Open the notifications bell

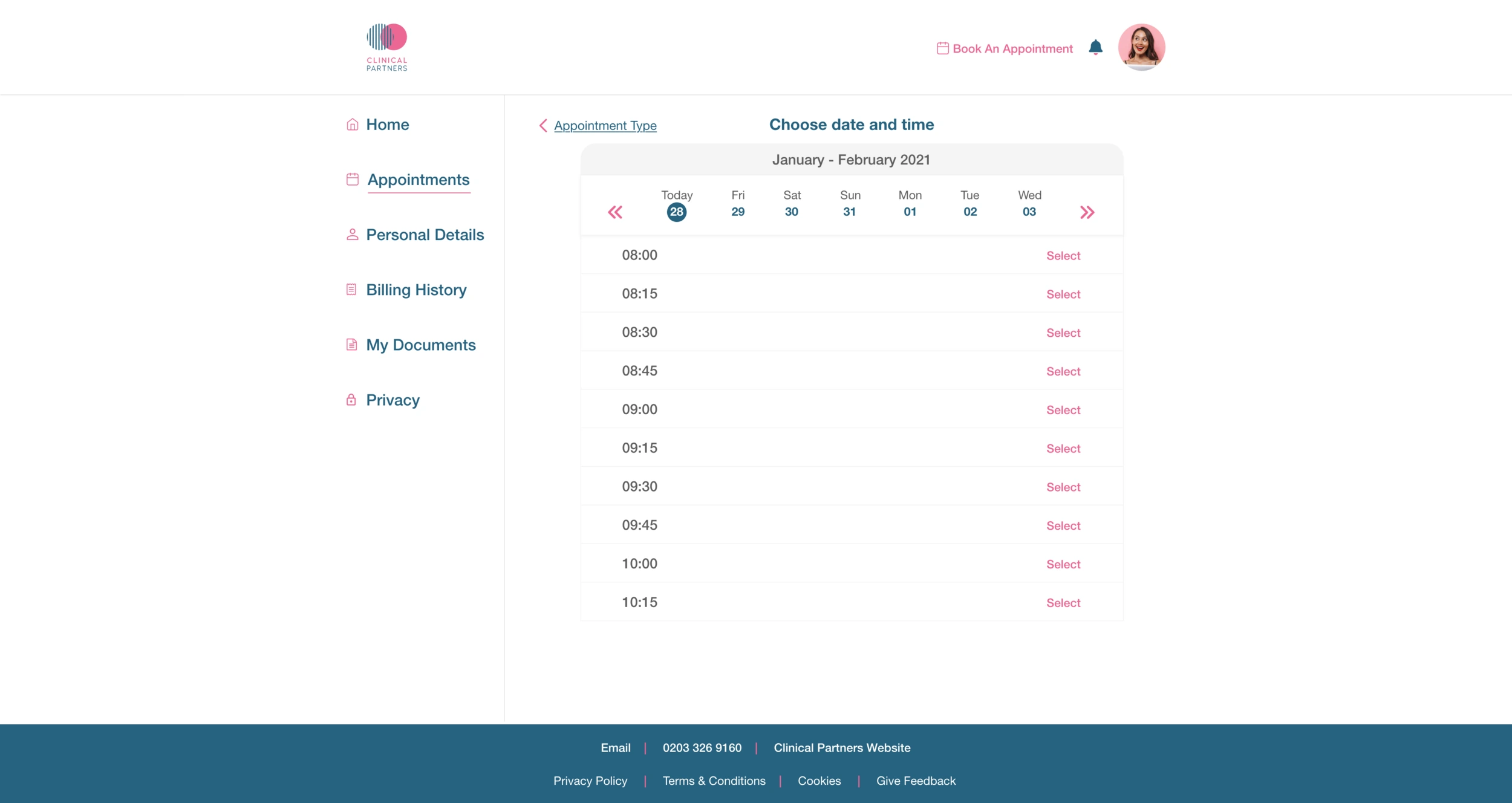[1095, 47]
